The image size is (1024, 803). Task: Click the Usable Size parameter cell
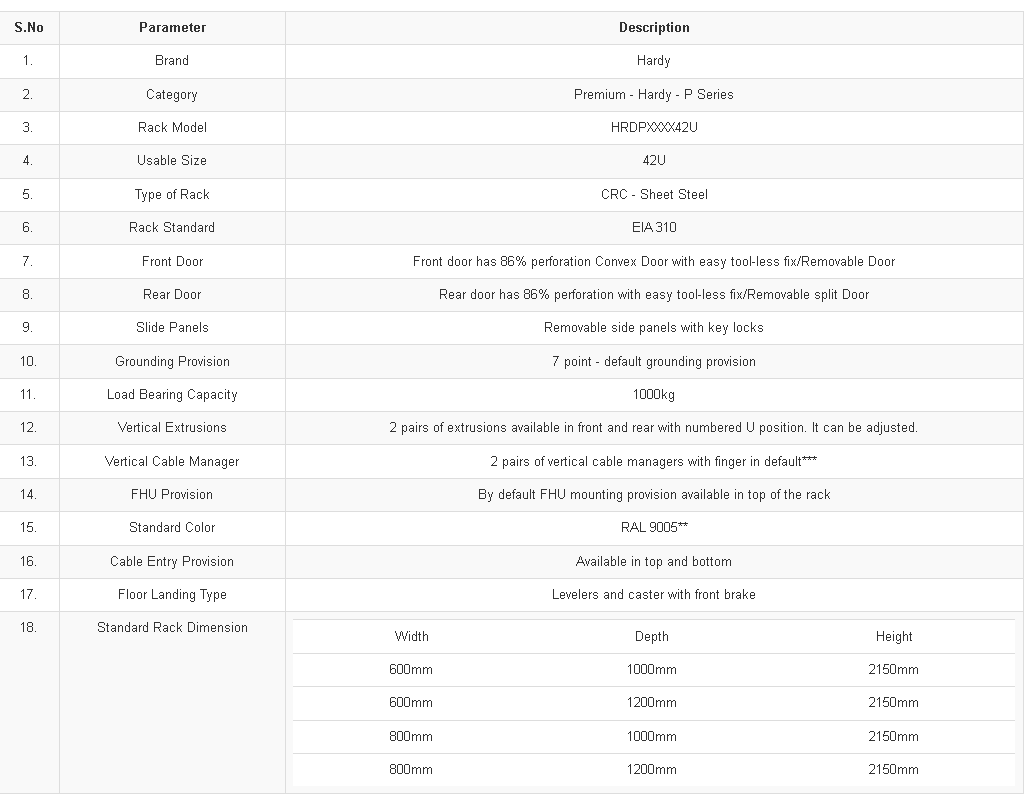[172, 161]
